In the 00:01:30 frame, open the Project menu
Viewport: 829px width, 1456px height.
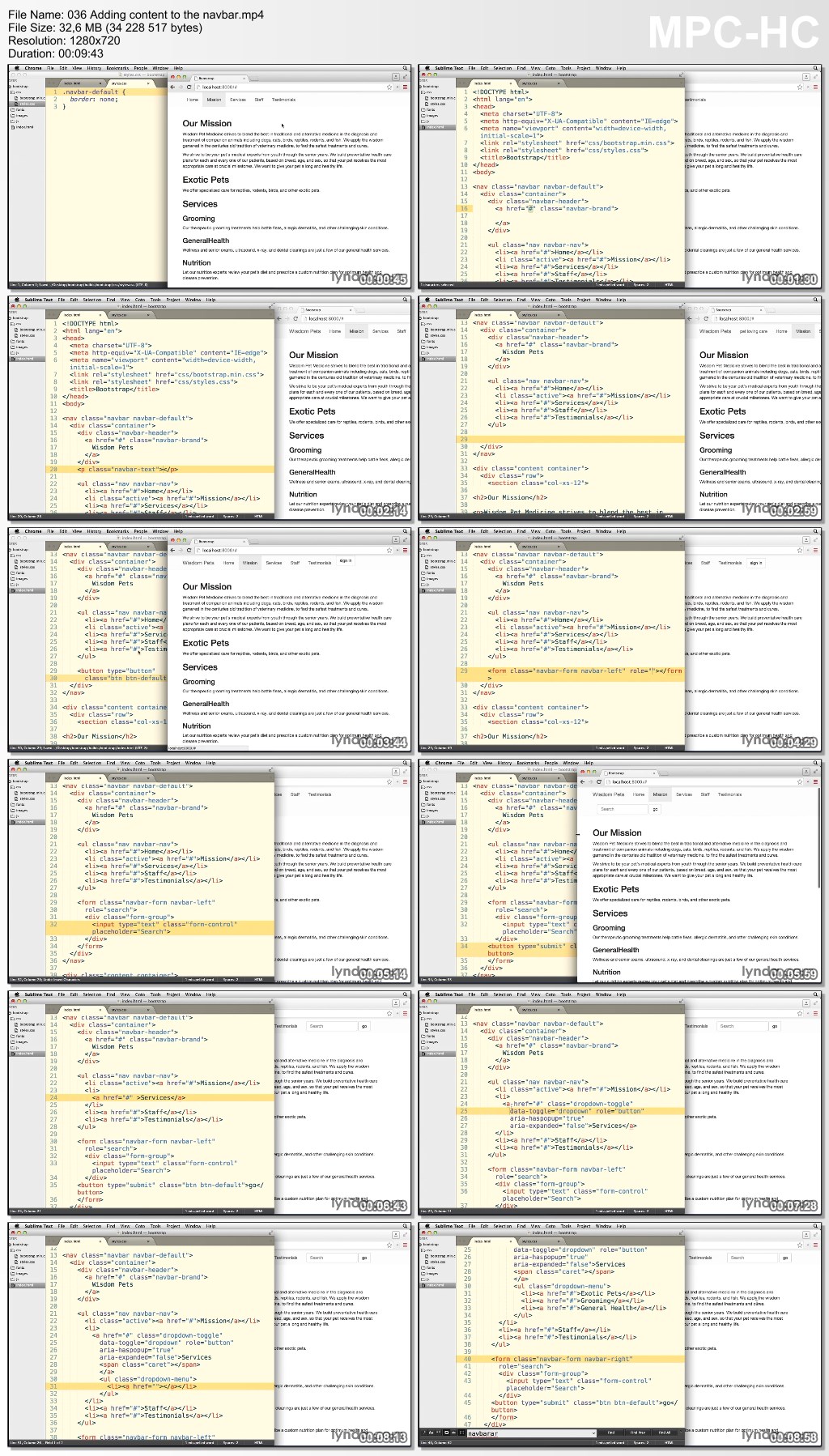pos(584,68)
